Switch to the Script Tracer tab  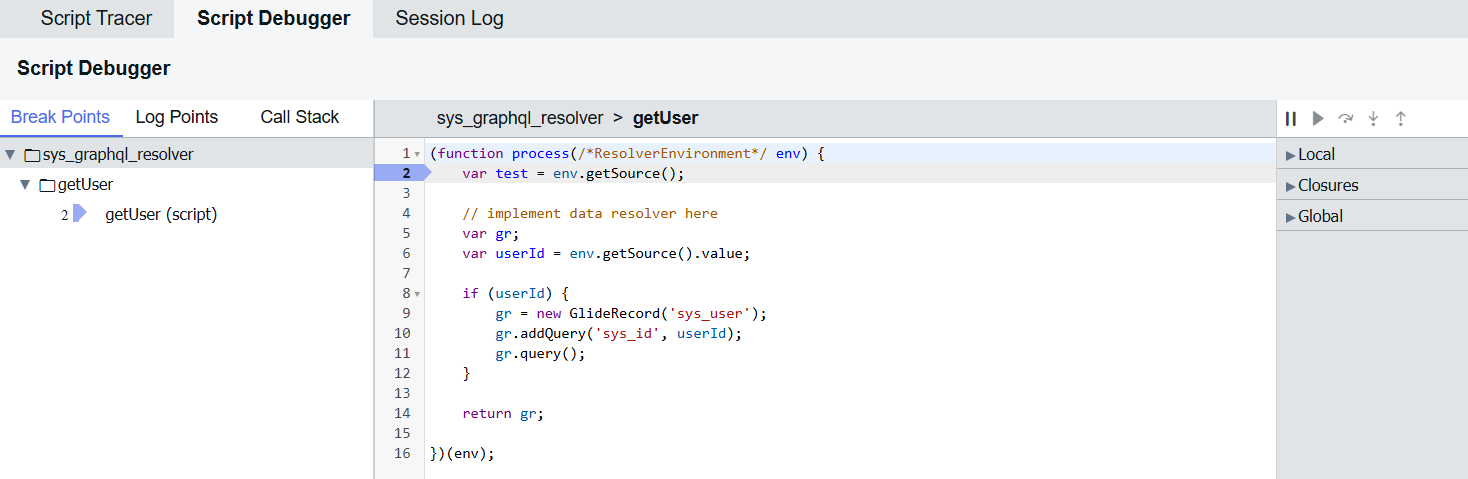point(96,19)
